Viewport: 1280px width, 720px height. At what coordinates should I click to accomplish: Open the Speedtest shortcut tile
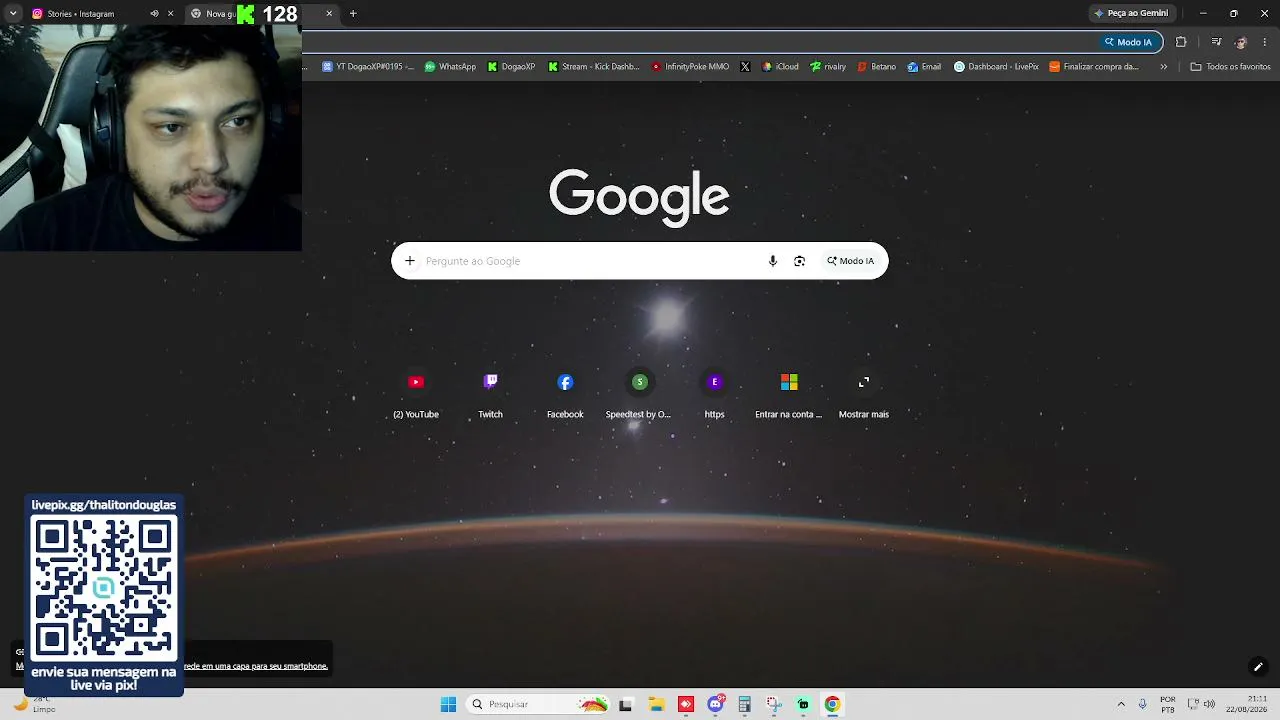coord(639,394)
